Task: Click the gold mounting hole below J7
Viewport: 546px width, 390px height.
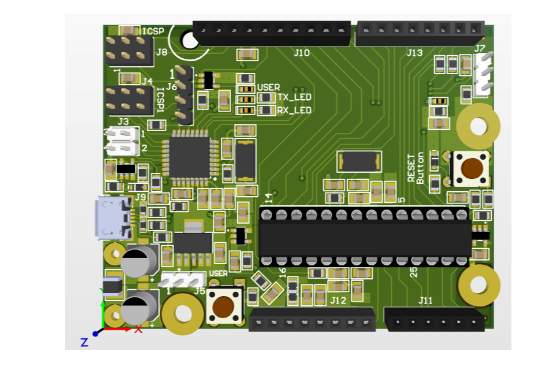Action: coord(478,126)
